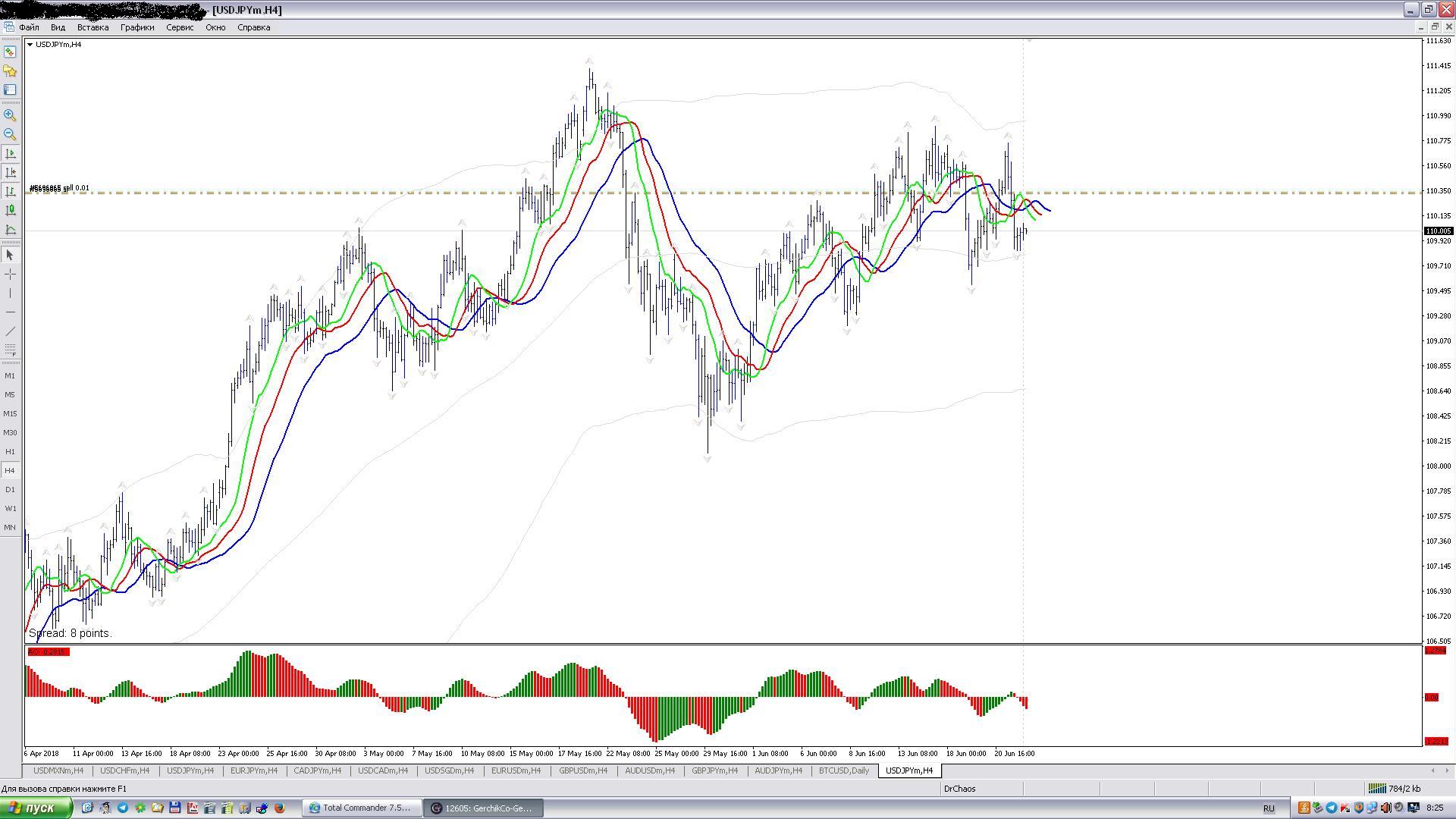The width and height of the screenshot is (1456, 819).
Task: Switch to EURJPYm,H4 chart tab
Action: click(253, 770)
